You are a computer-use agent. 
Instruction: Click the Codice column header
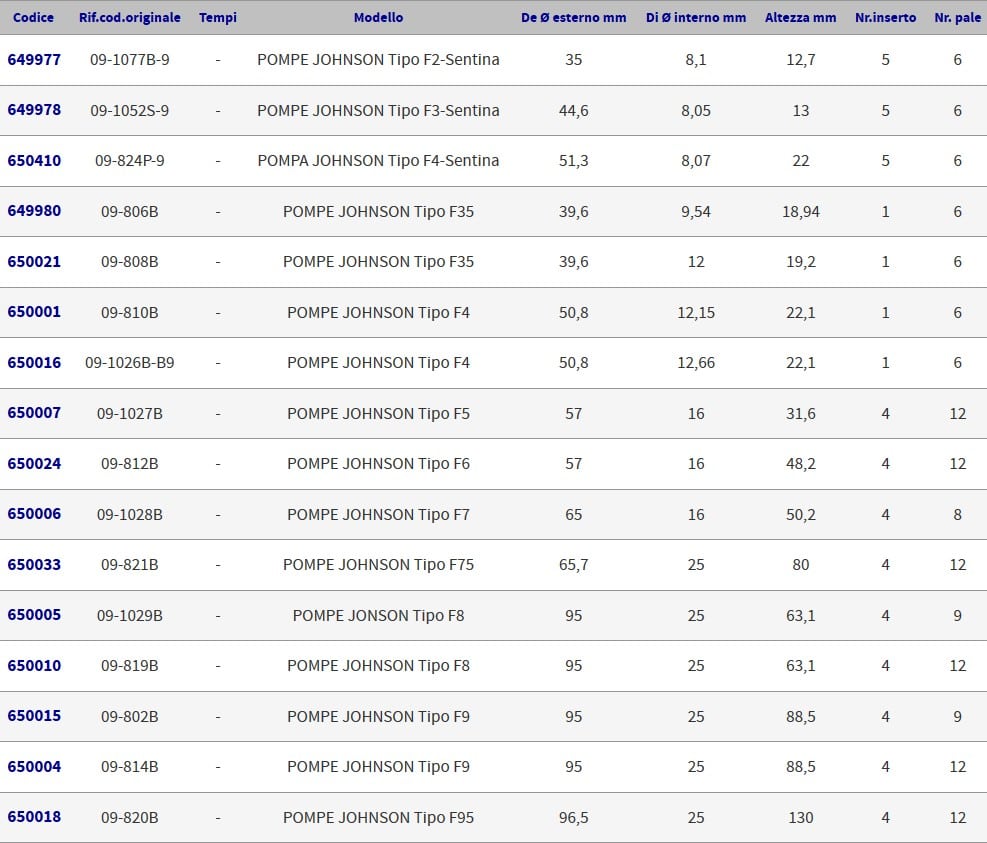[x=33, y=18]
